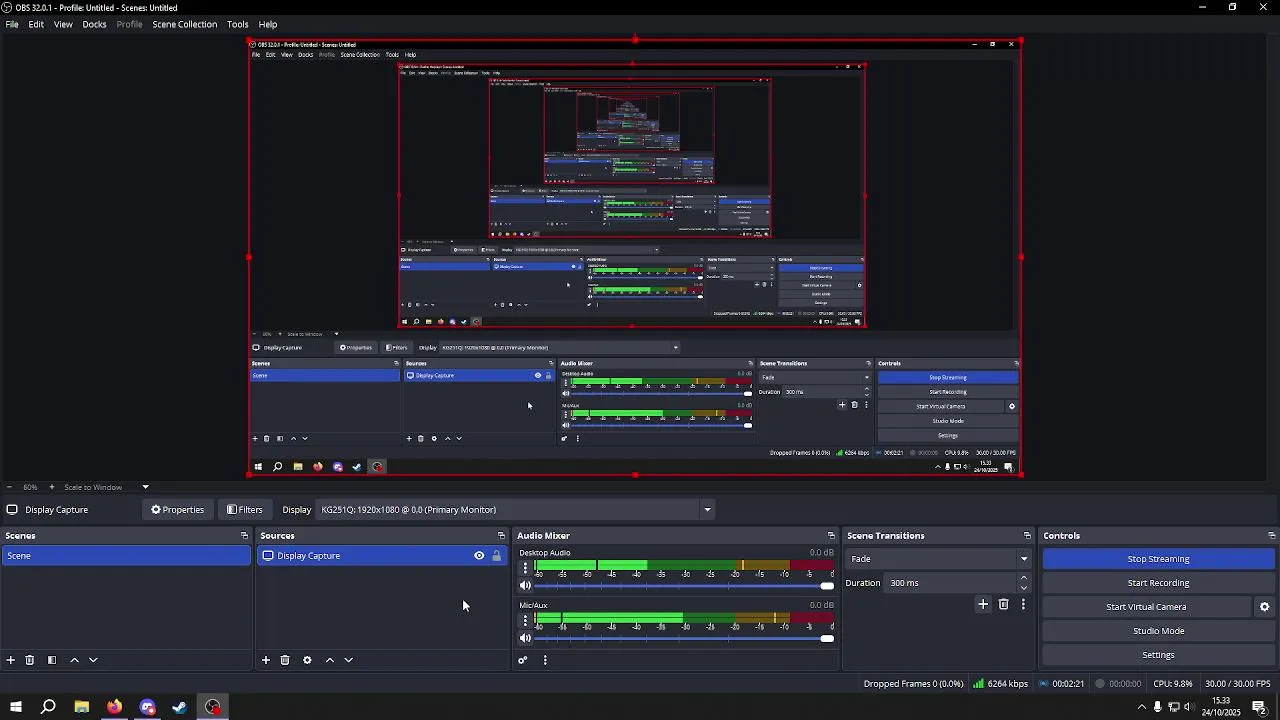Click the 6264 kbps status indicator
Viewport: 1280px width, 720px height.
[1001, 684]
